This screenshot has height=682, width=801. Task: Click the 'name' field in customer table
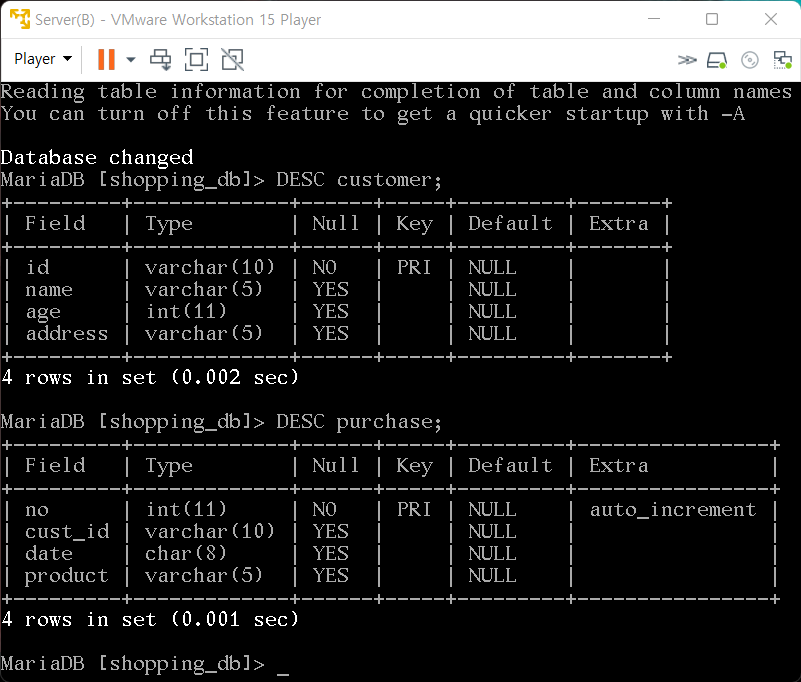coord(49,290)
